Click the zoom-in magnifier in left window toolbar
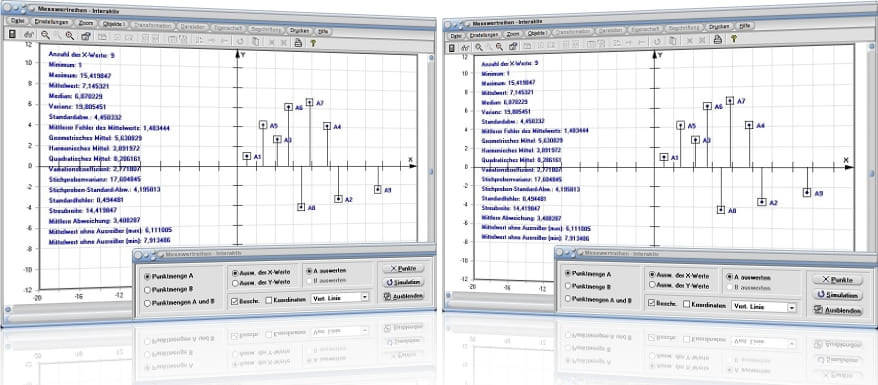The height and width of the screenshot is (385, 878). click(69, 35)
